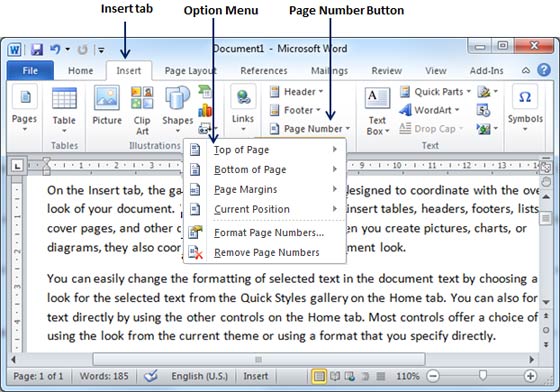Viewport: 560px width, 392px height.
Task: Open the Quick Parts menu
Action: point(435,92)
